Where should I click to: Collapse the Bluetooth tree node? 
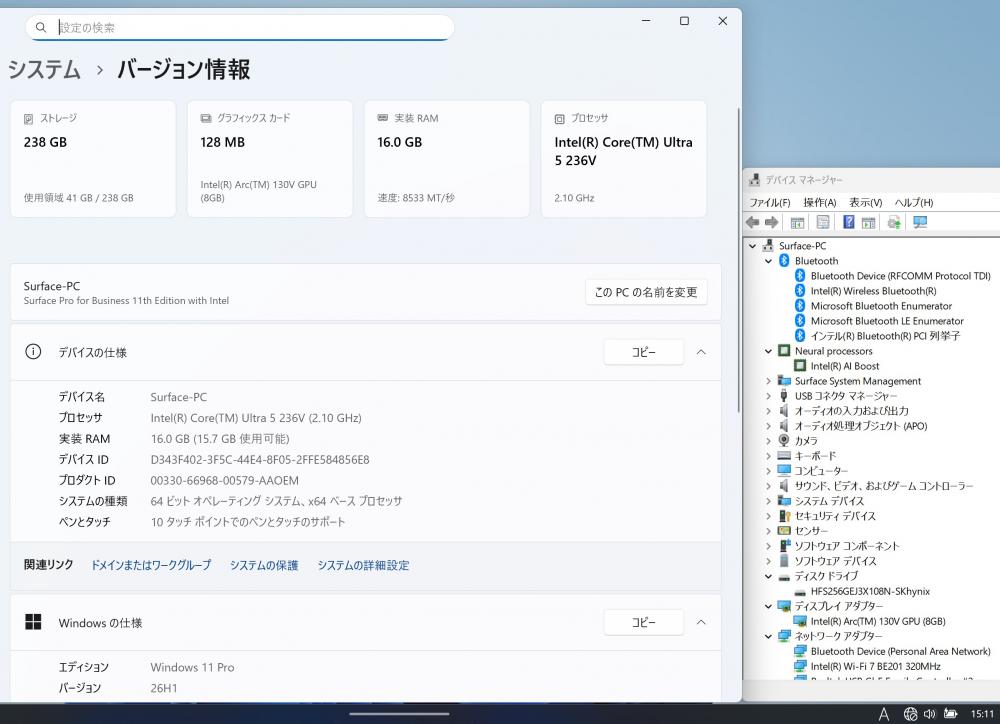(x=768, y=261)
